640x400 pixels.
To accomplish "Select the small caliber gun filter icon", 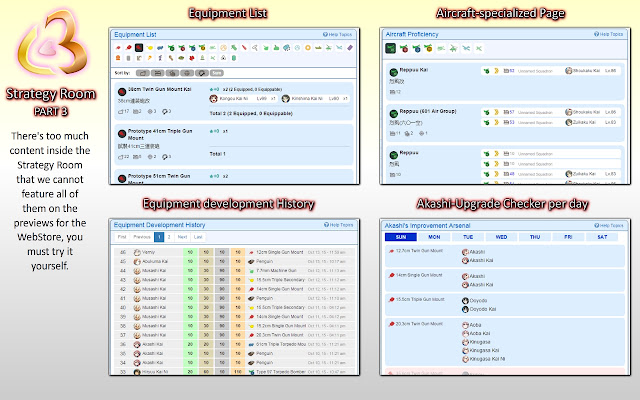I will [x=118, y=47].
